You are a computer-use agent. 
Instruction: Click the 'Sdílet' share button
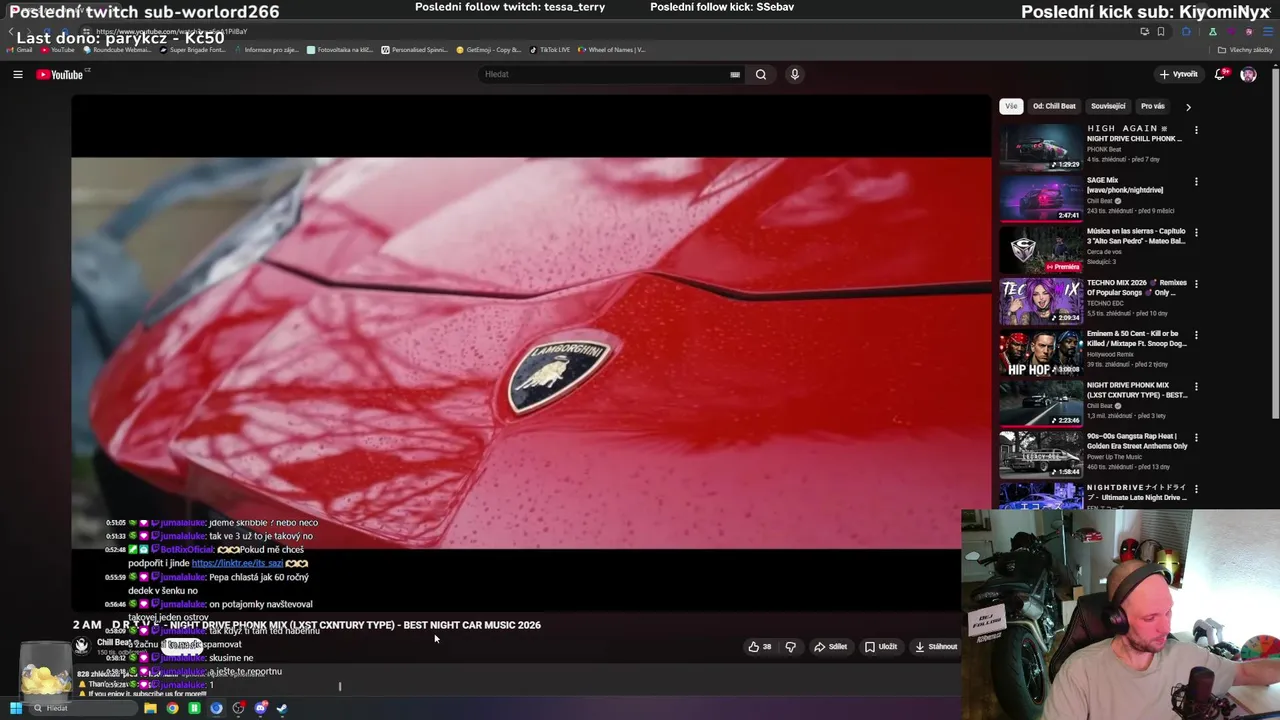point(830,647)
